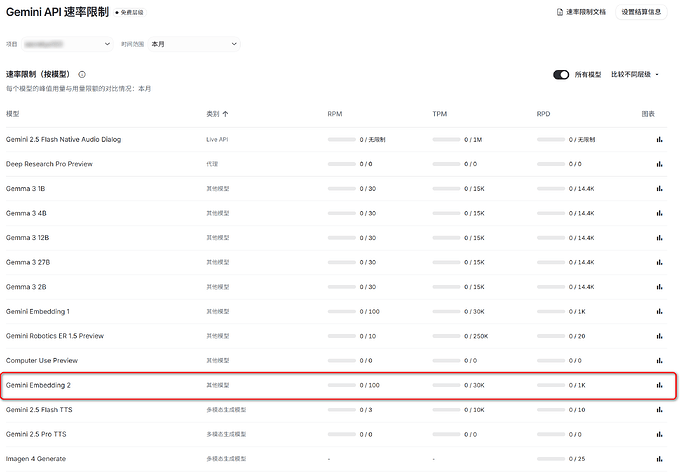Click the 0 / 3 RPM value
This screenshot has height=474, width=689.
(366, 410)
